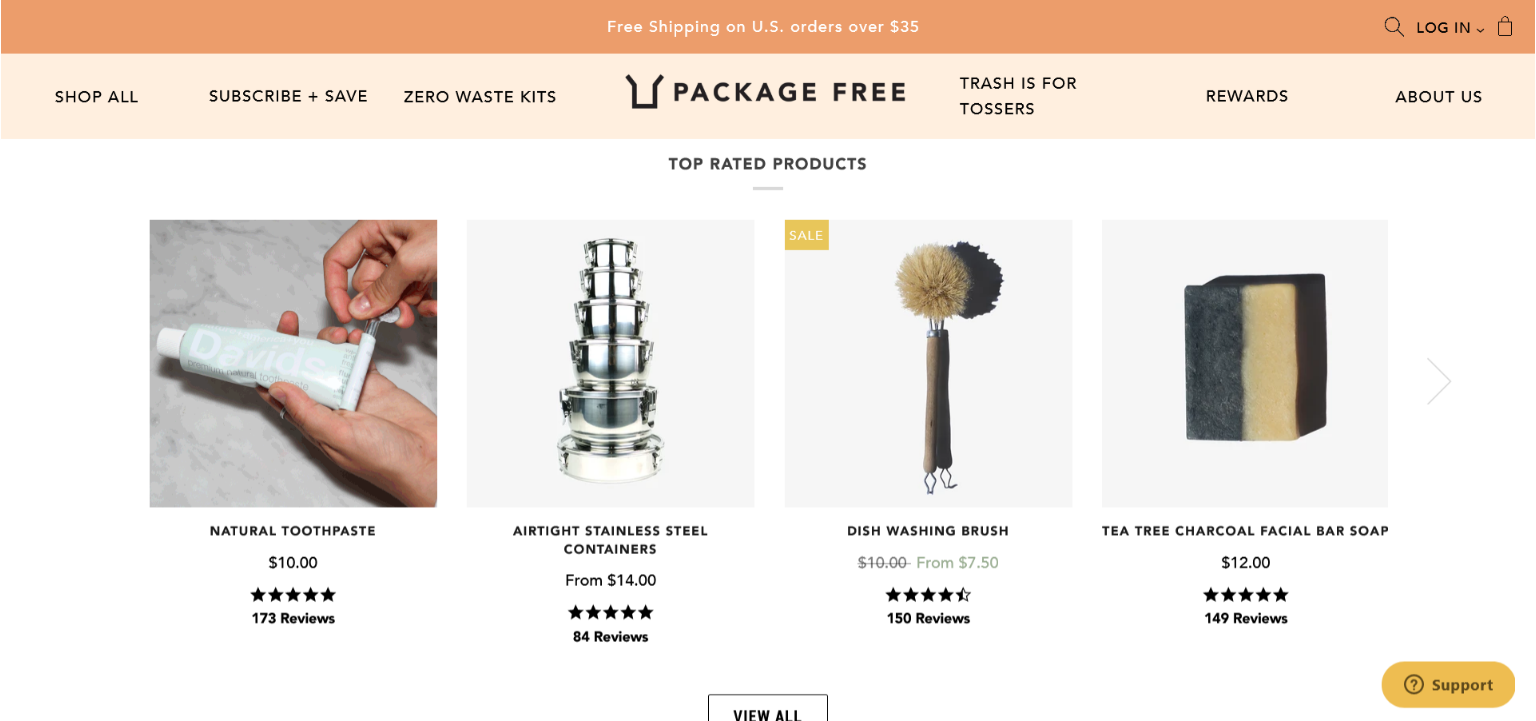Expand the LOG IN dropdown
The image size is (1536, 721).
click(1450, 28)
